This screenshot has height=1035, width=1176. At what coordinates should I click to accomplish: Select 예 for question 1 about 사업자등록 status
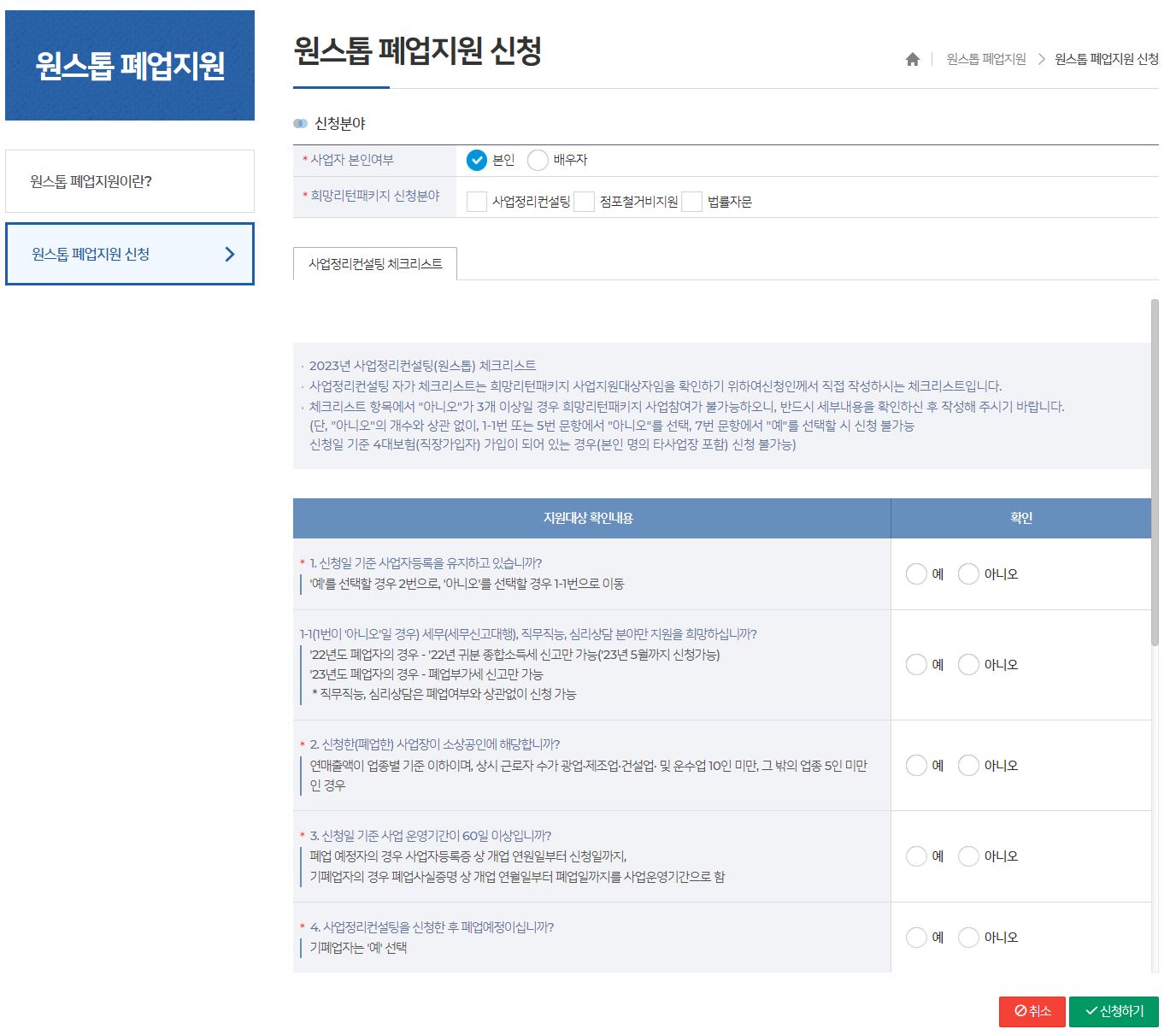pyautogui.click(x=917, y=574)
